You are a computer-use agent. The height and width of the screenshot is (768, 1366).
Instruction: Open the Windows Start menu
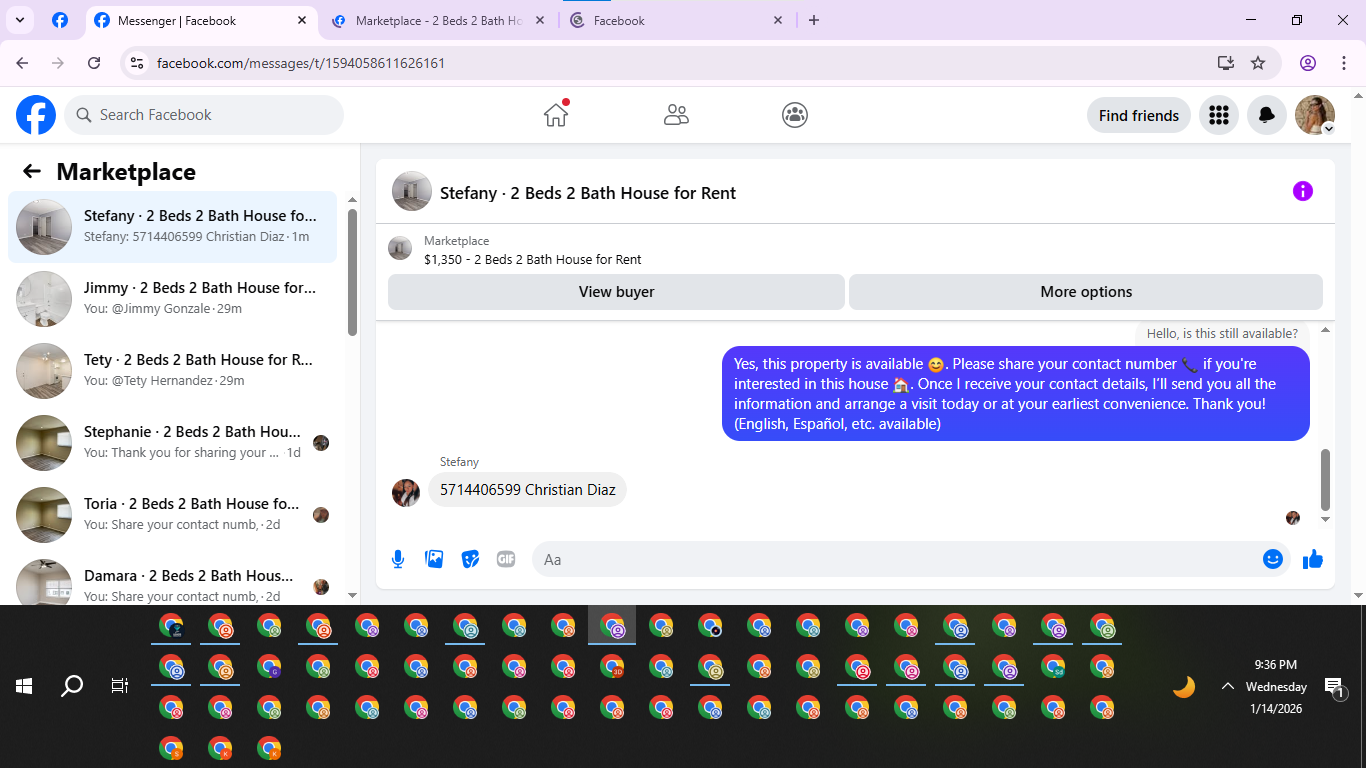[24, 686]
